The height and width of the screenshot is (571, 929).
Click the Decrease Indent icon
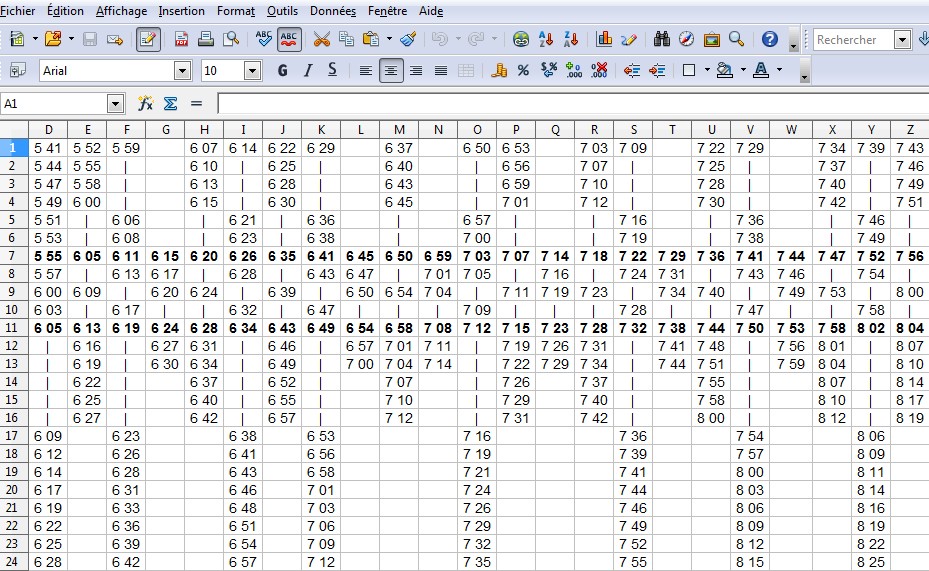coord(632,71)
